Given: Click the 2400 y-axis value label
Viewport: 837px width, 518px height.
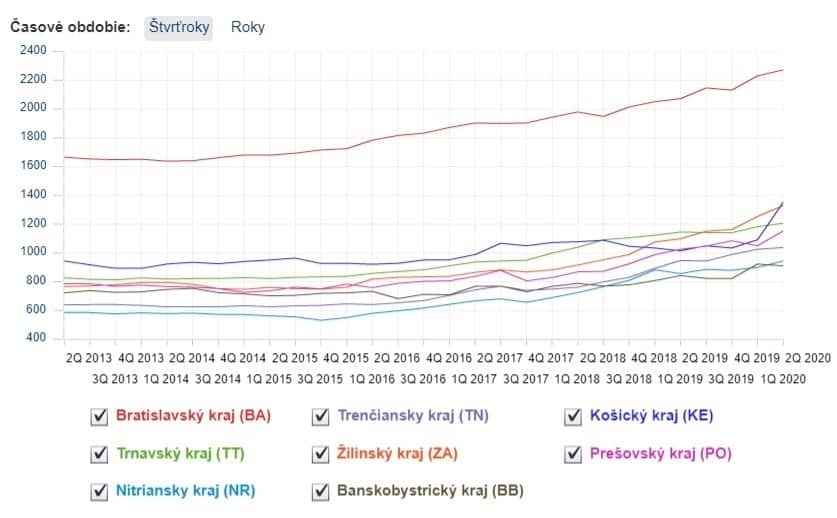Looking at the screenshot, I should coord(33,50).
